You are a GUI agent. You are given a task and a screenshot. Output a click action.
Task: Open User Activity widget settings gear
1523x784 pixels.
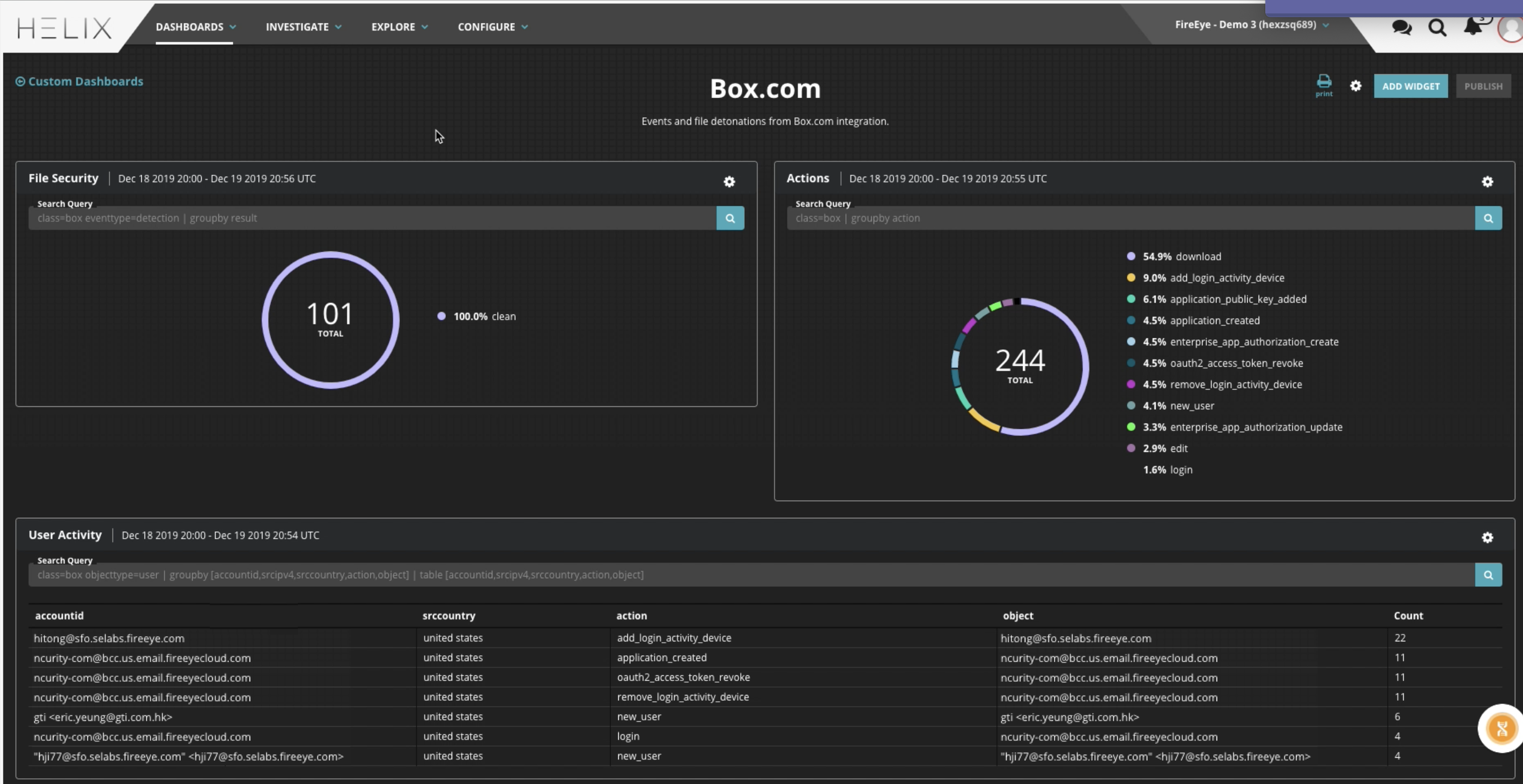1487,538
